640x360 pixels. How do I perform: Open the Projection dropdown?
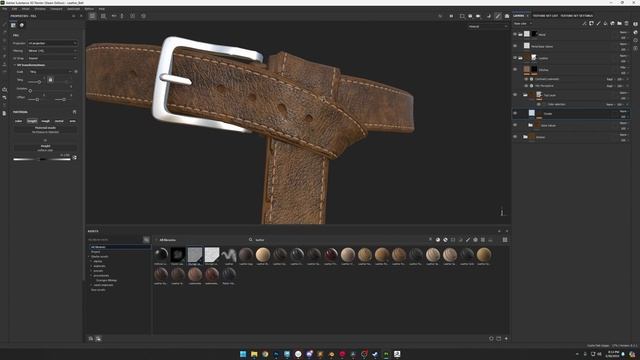(x=52, y=43)
